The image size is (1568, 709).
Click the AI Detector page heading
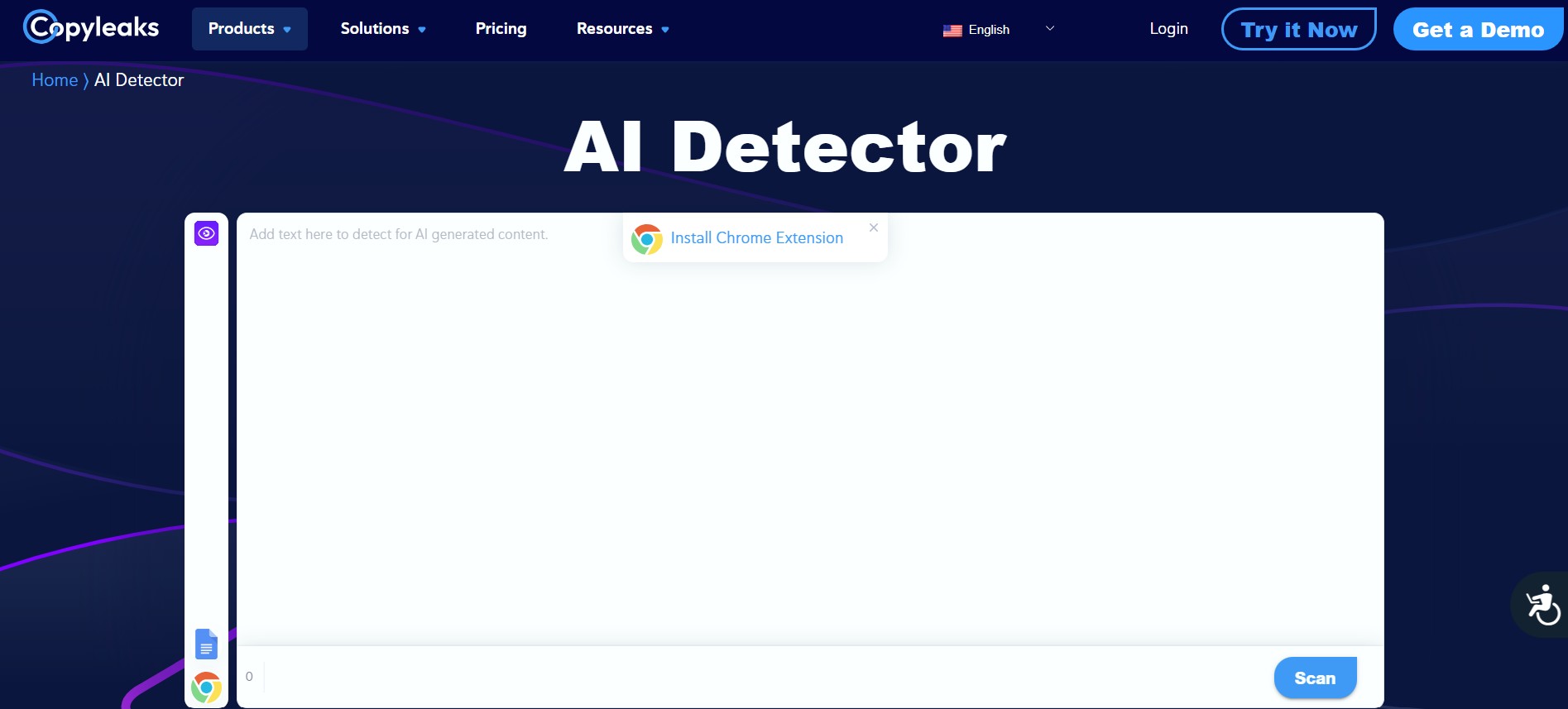pyautogui.click(x=784, y=147)
